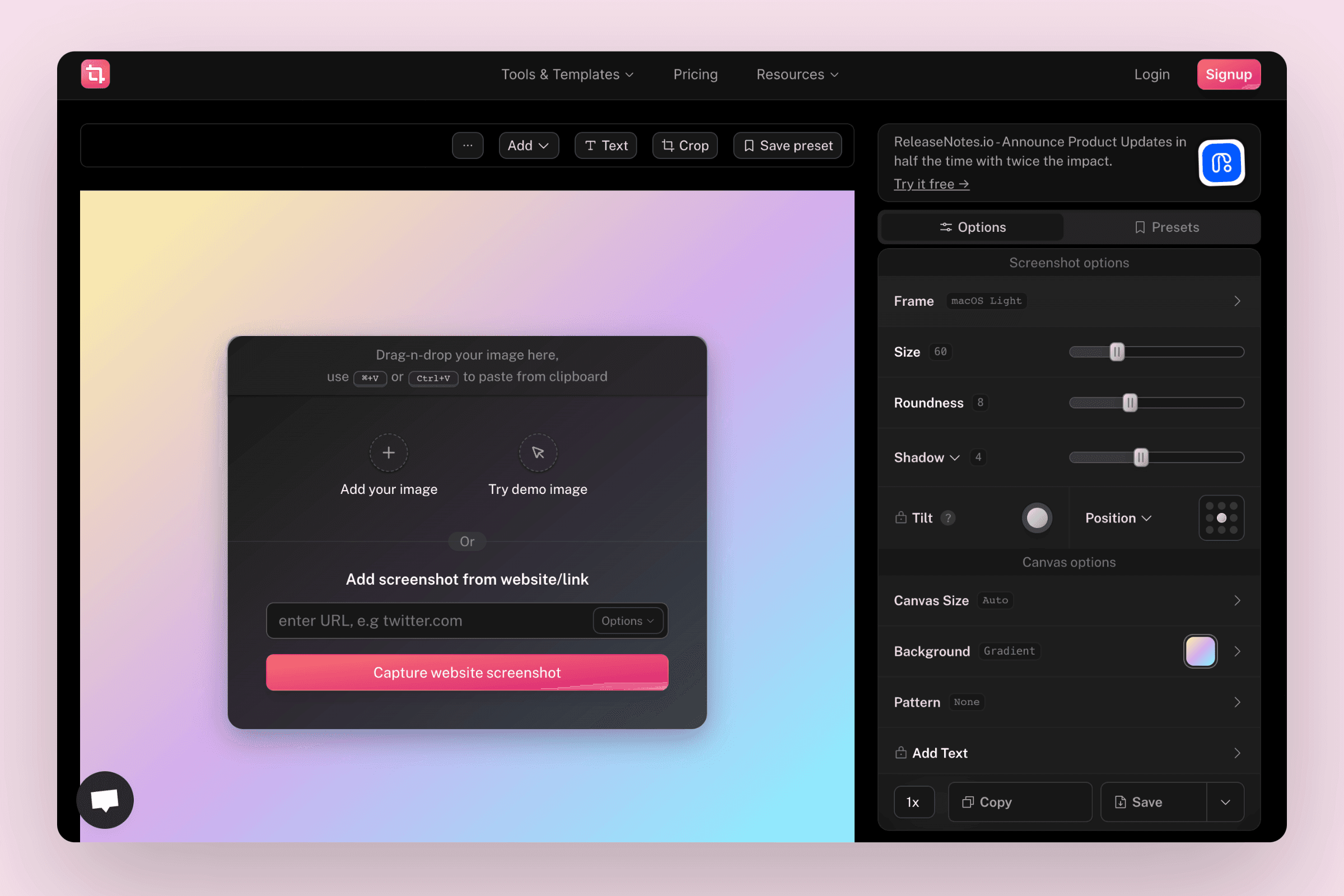Click the Tilt help question mark

pyautogui.click(x=948, y=517)
